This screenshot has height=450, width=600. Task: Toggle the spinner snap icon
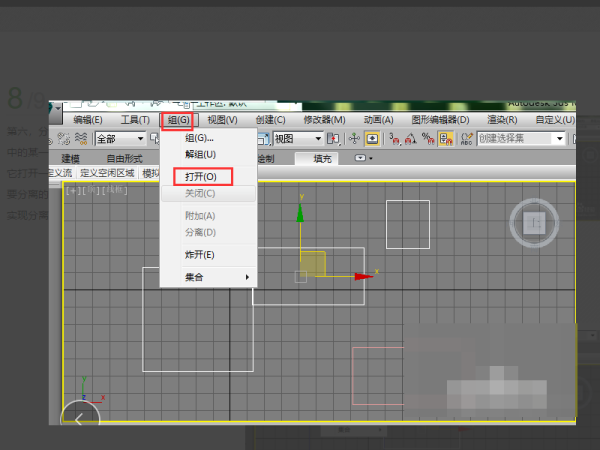point(446,139)
